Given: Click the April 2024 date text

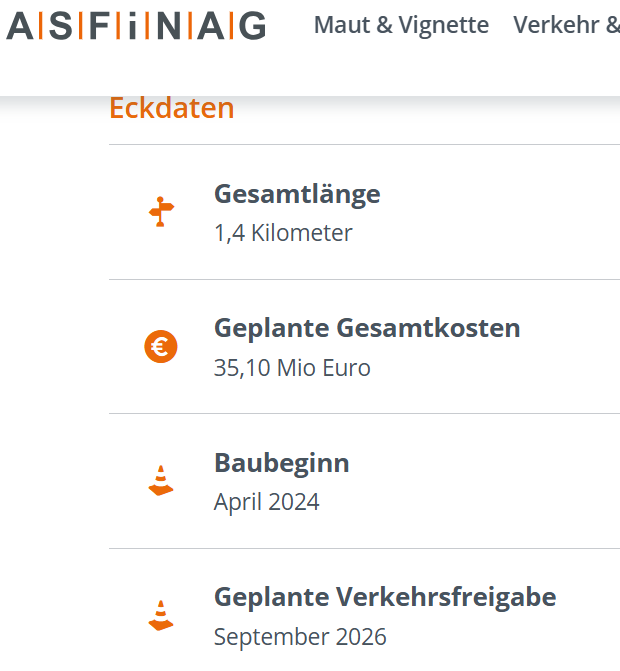Looking at the screenshot, I should click(267, 502).
